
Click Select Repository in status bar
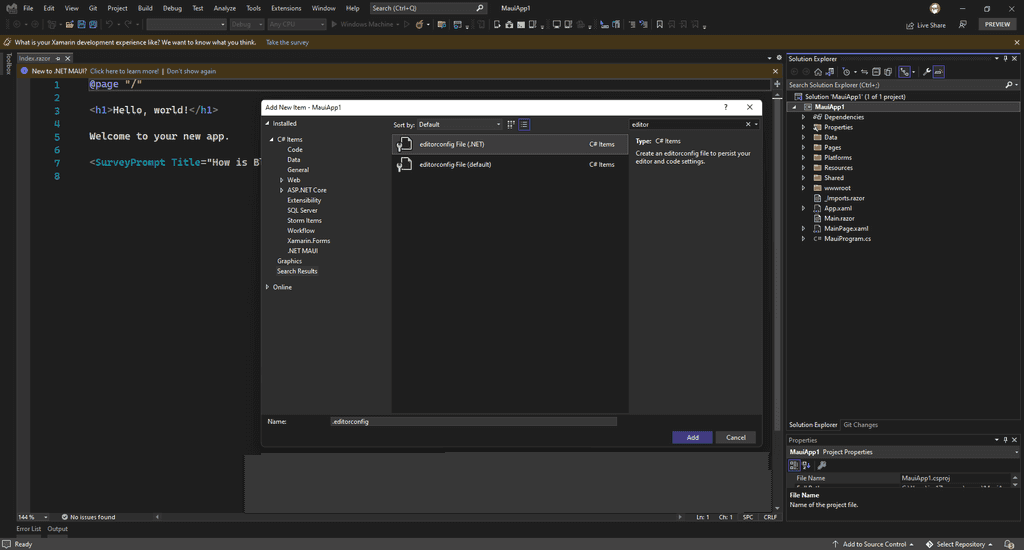tap(959, 544)
